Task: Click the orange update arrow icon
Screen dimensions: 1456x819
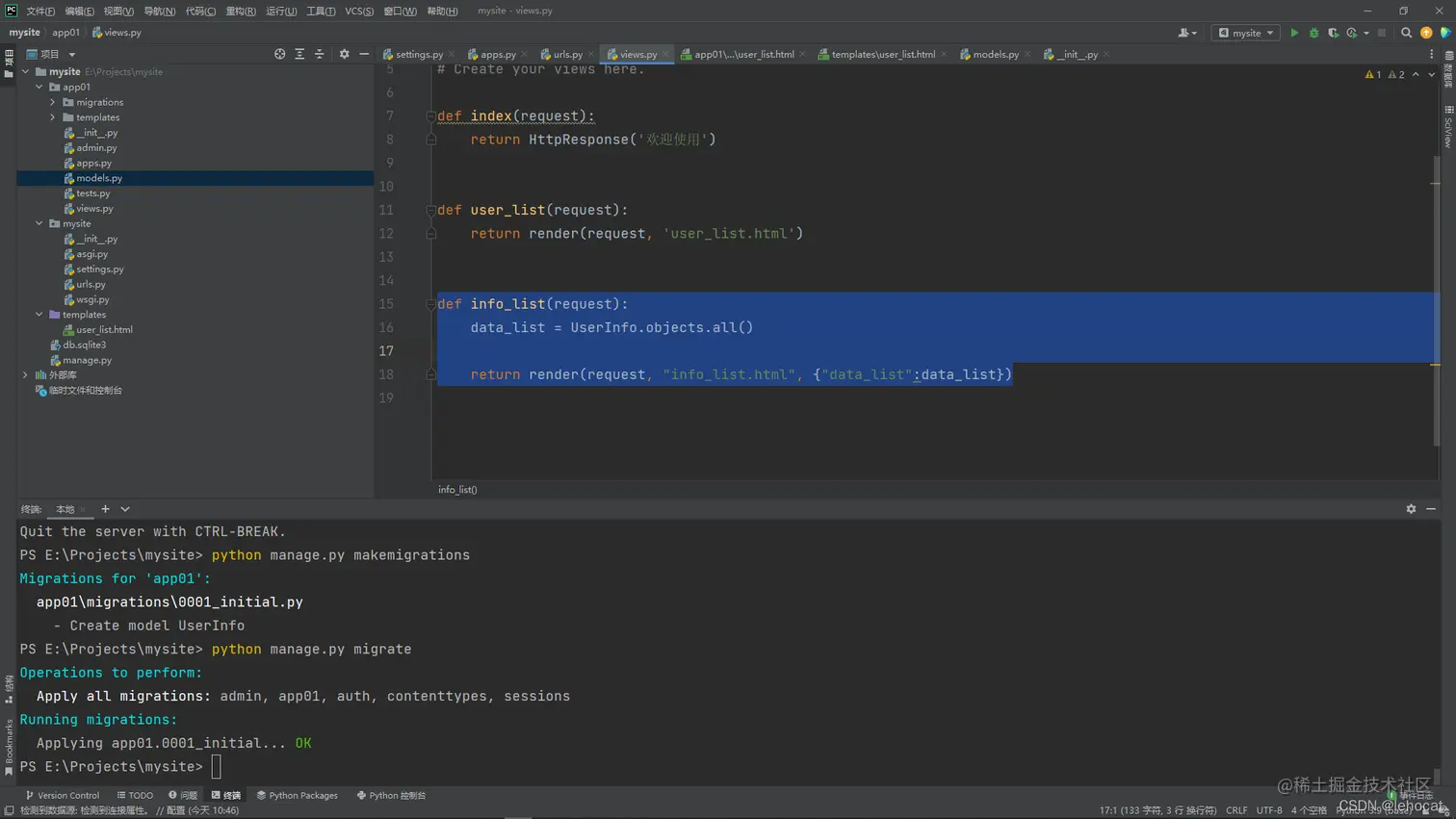Action: pyautogui.click(x=1426, y=33)
